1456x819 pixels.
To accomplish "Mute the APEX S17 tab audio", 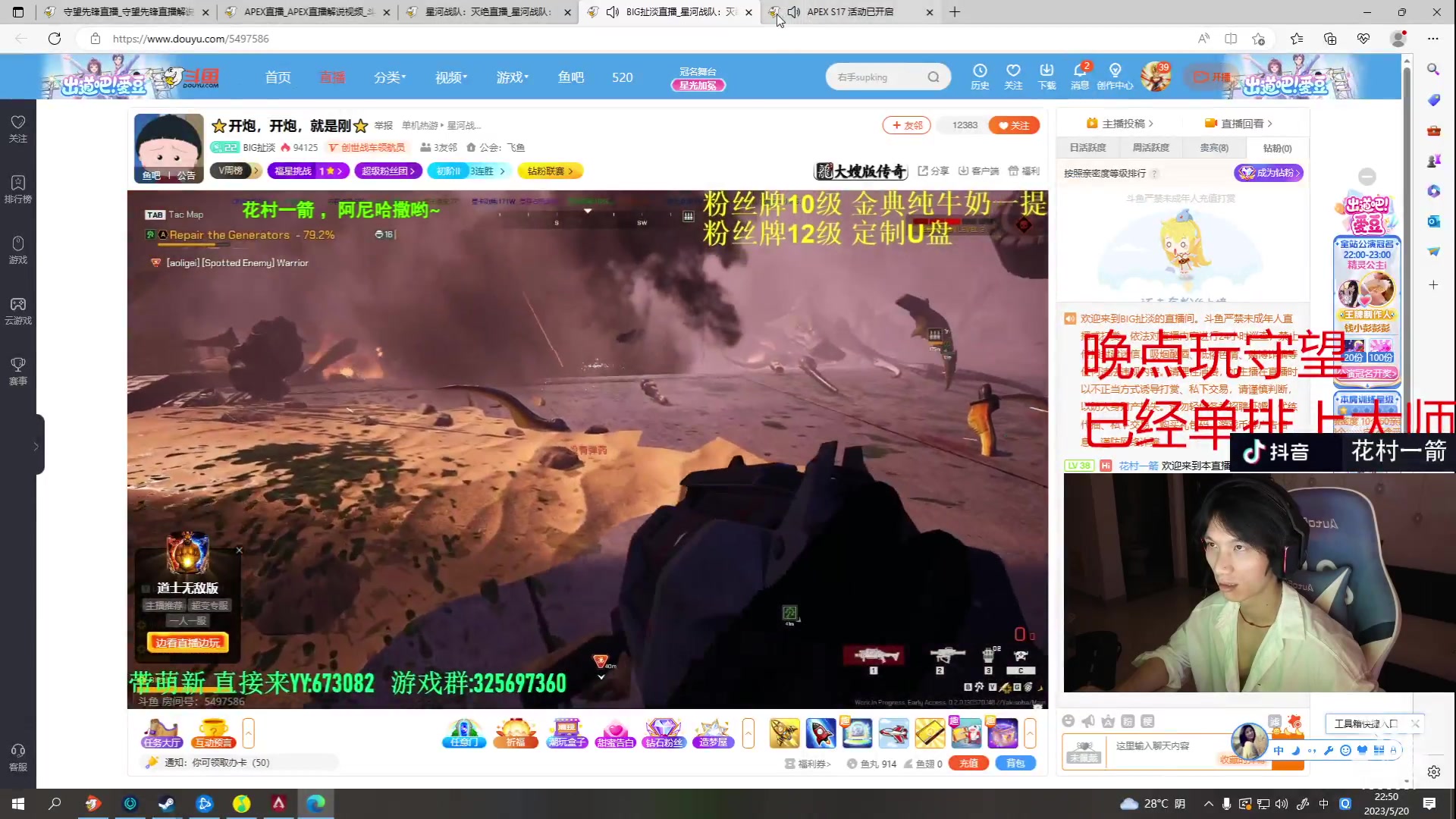I will coord(794,12).
